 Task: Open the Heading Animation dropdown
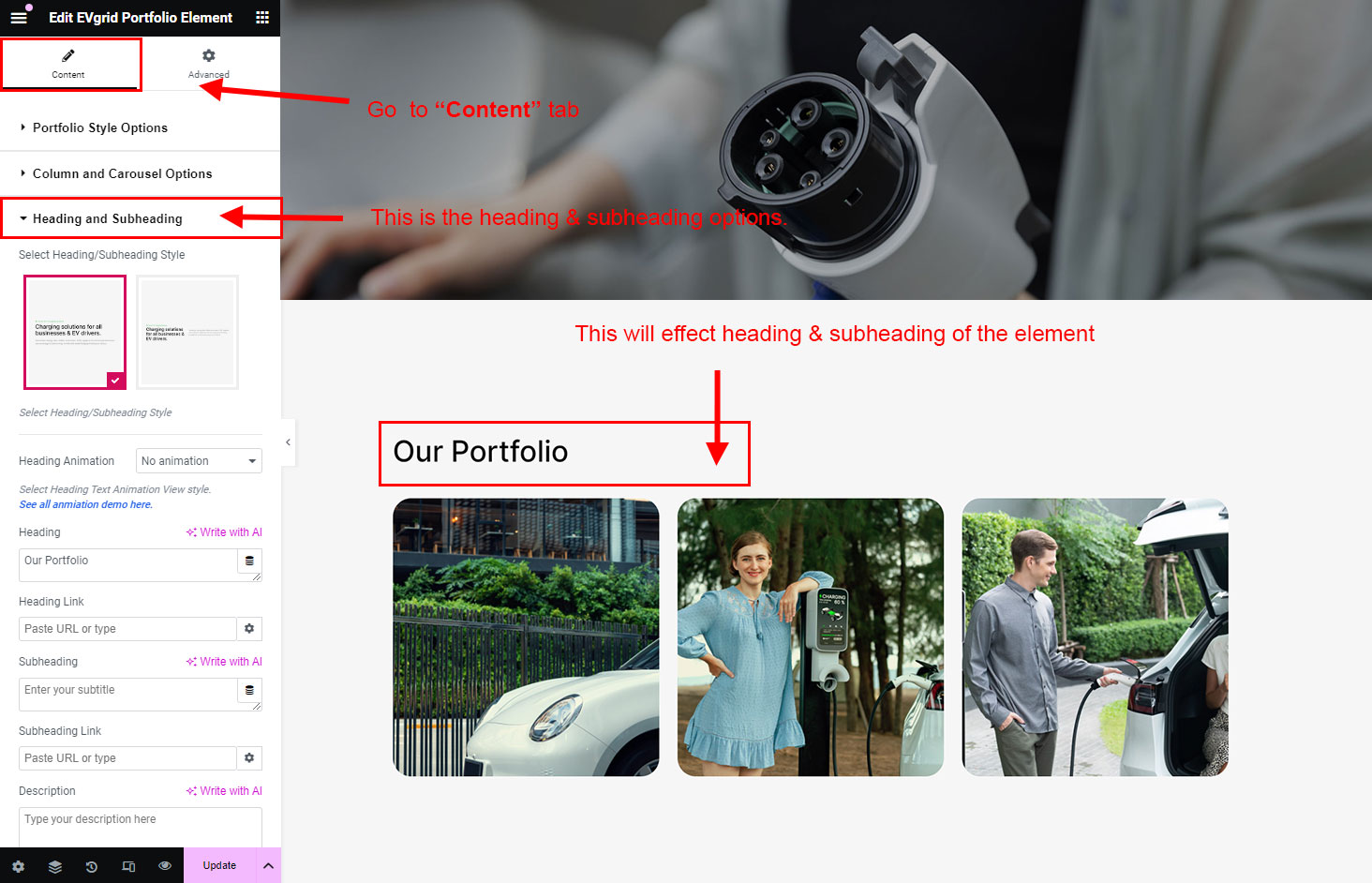[199, 461]
